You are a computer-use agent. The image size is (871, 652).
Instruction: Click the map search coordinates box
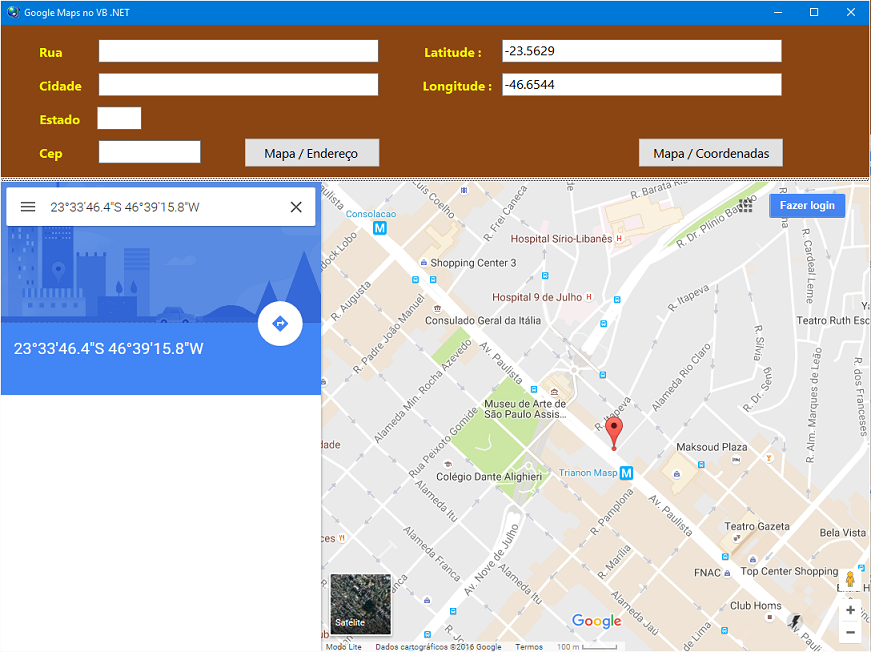point(161,207)
